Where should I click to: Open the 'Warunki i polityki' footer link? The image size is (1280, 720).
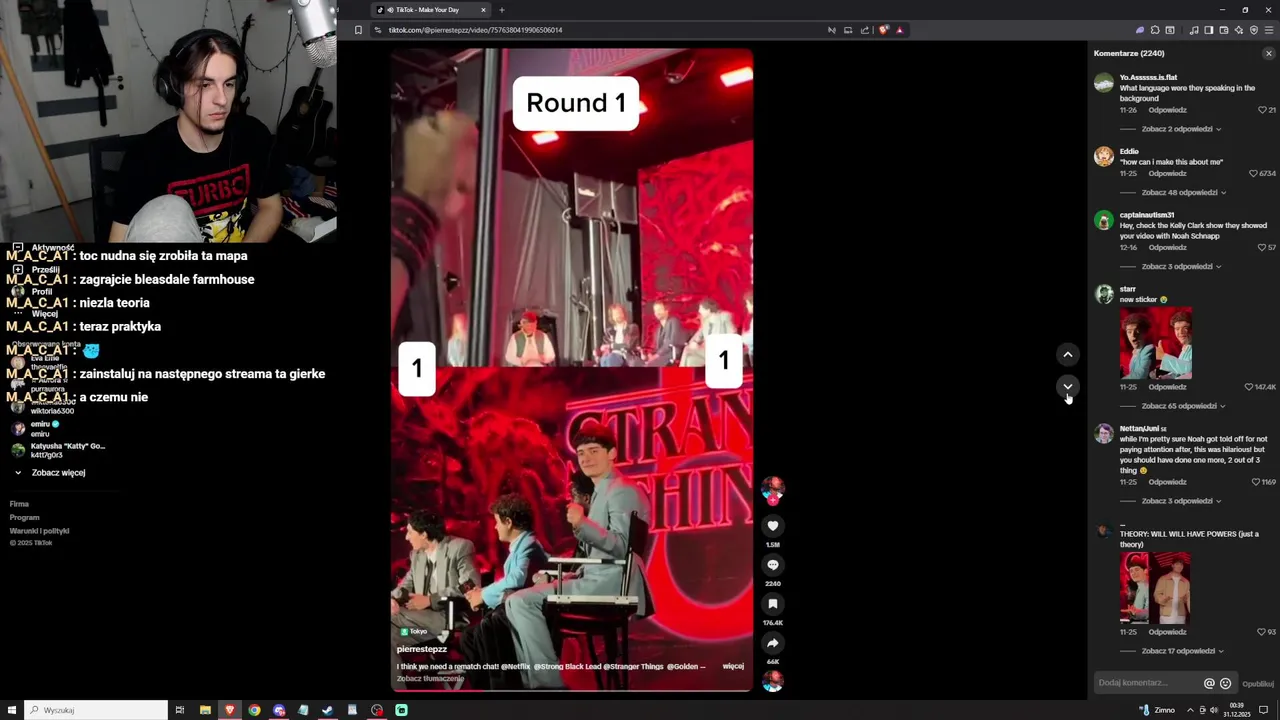click(39, 531)
